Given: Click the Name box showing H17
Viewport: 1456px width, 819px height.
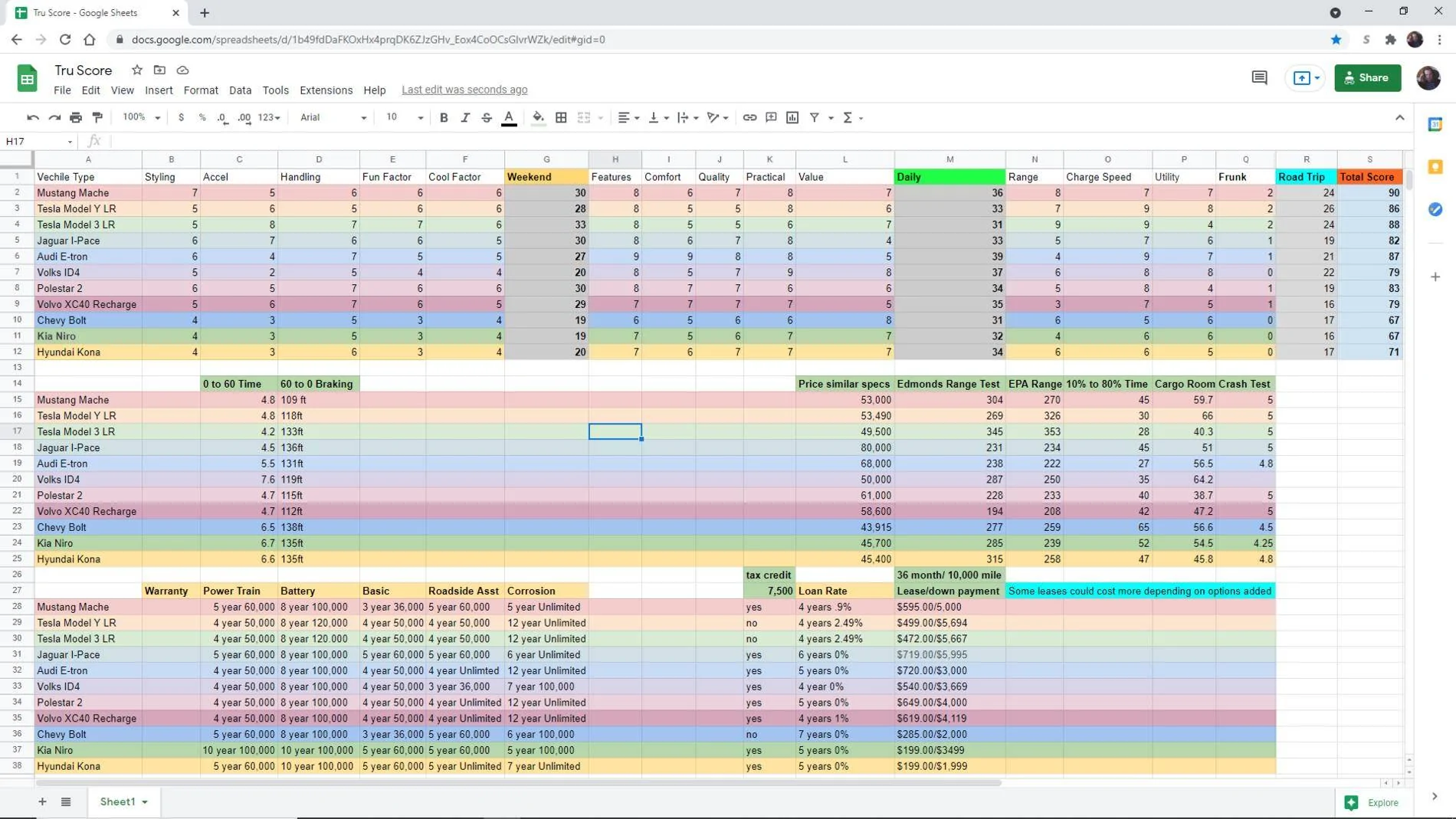Looking at the screenshot, I should [39, 141].
